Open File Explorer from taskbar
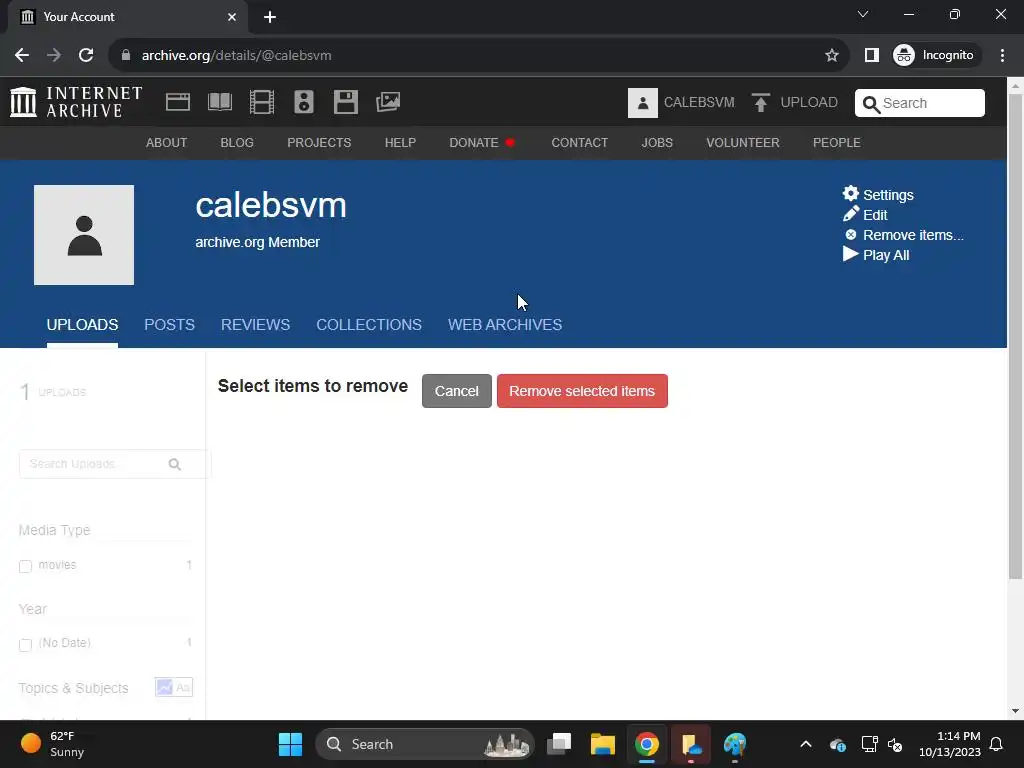The width and height of the screenshot is (1024, 768). click(603, 744)
